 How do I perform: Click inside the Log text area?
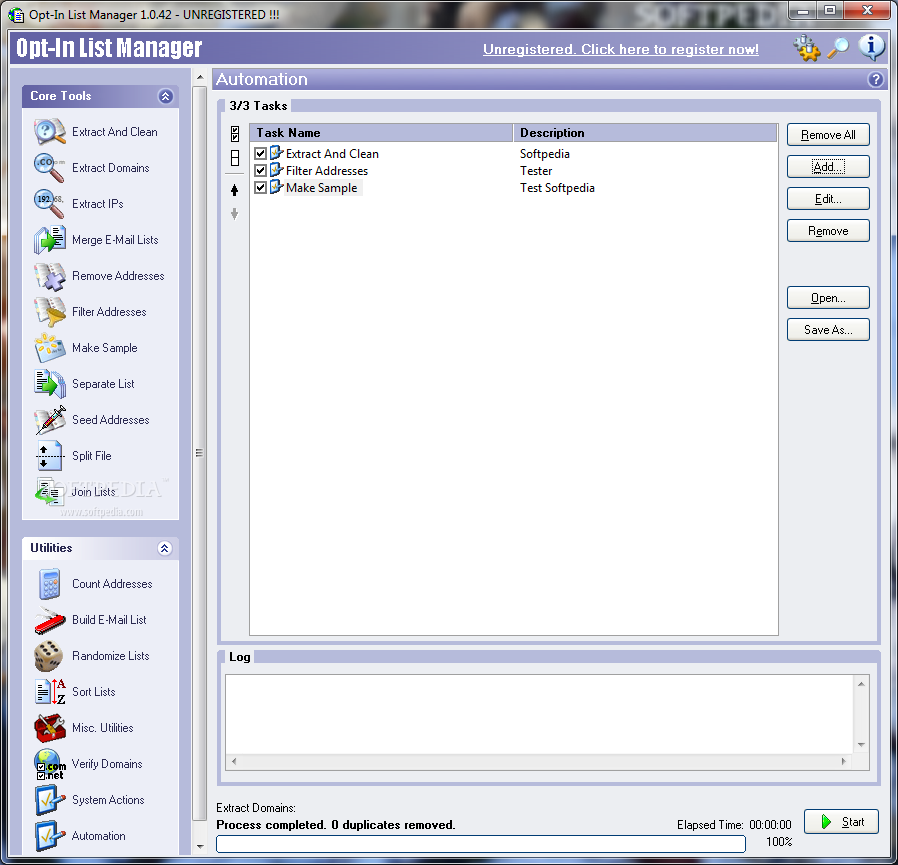pos(538,714)
